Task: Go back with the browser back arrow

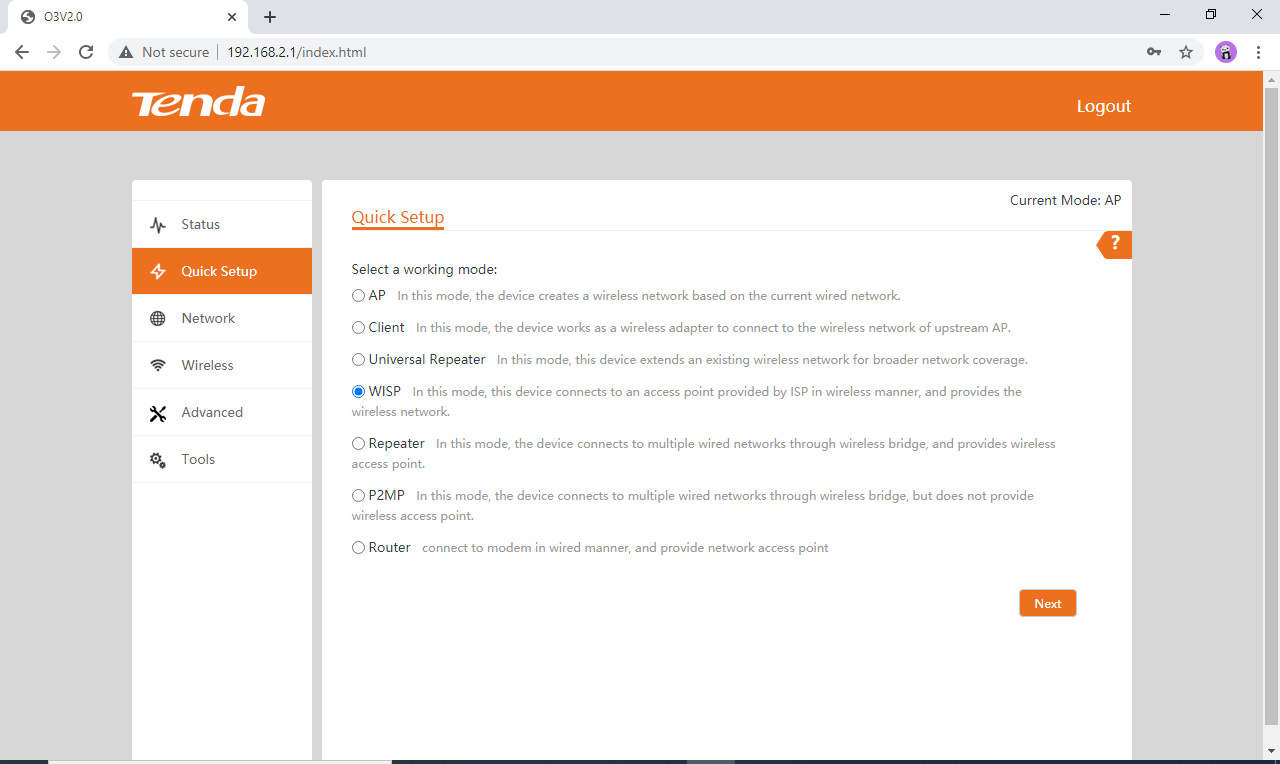Action: coord(22,52)
